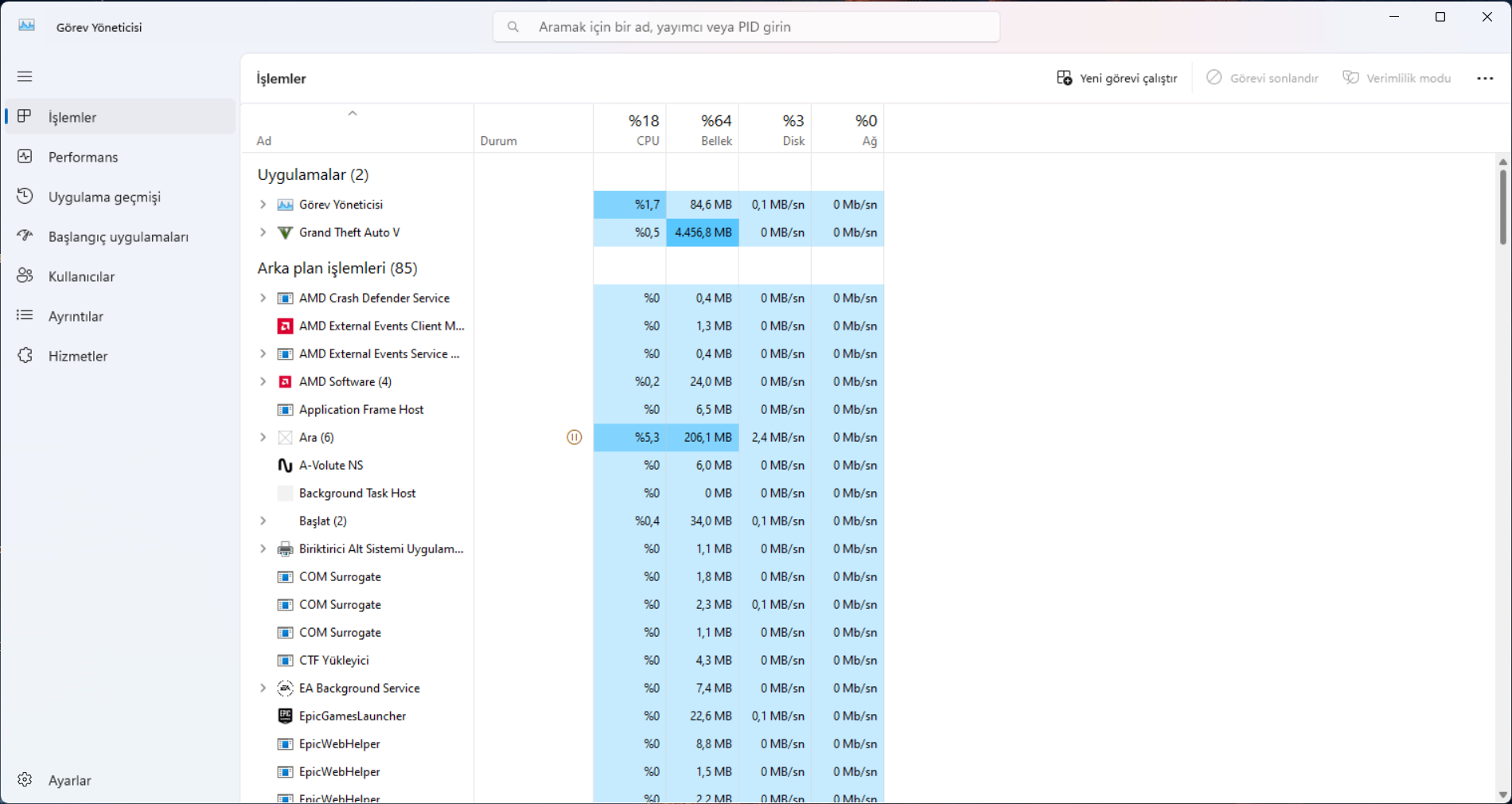Open the Hizmetler page
The image size is (1512, 804).
120,356
